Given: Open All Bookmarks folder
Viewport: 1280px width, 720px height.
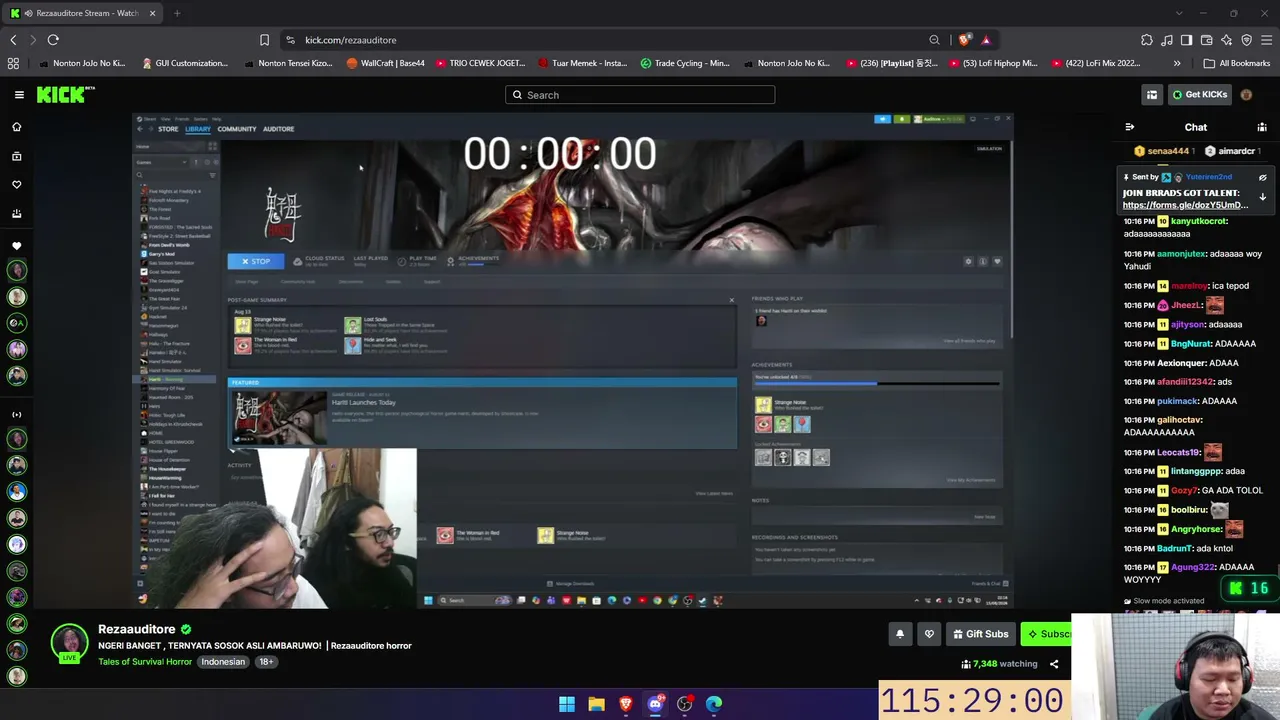Looking at the screenshot, I should tap(1237, 63).
